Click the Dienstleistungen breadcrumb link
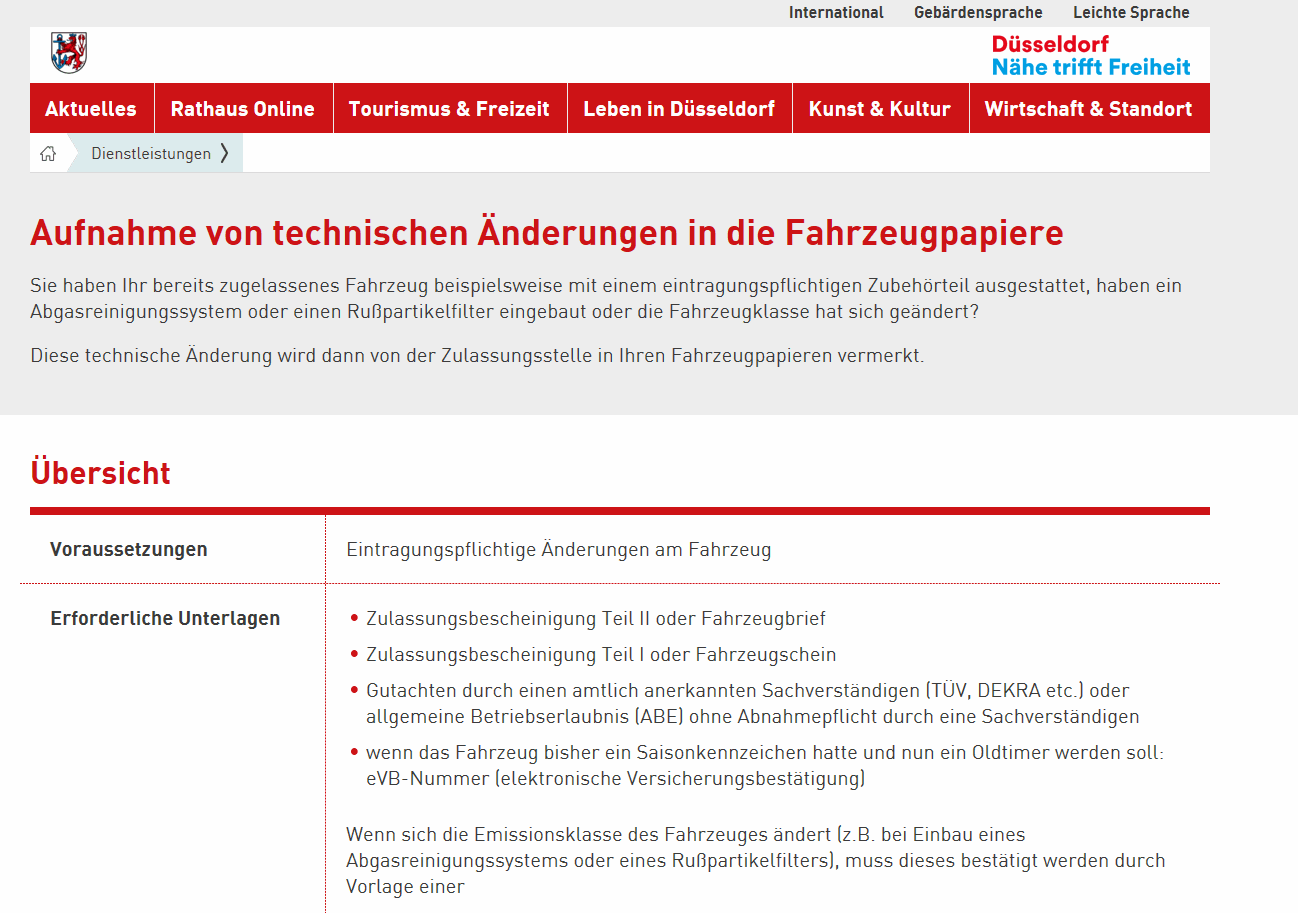Image resolution: width=1298 pixels, height=913 pixels. click(x=151, y=154)
